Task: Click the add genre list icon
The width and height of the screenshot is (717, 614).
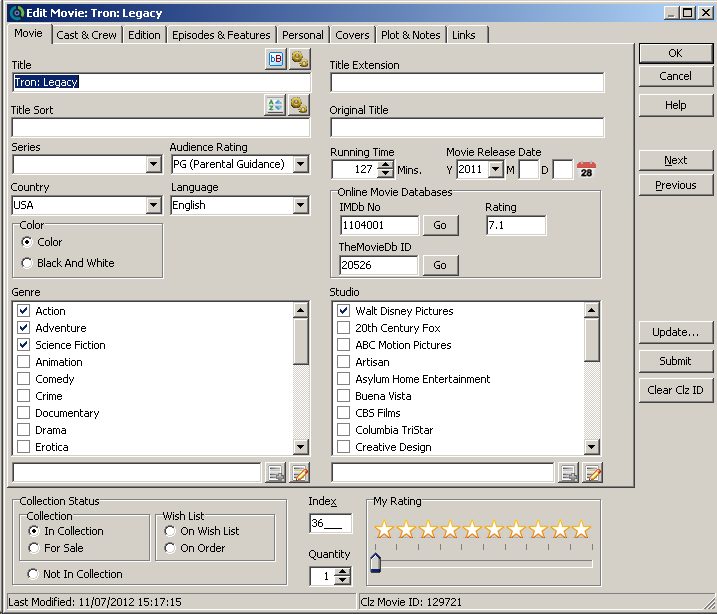Action: [276, 473]
